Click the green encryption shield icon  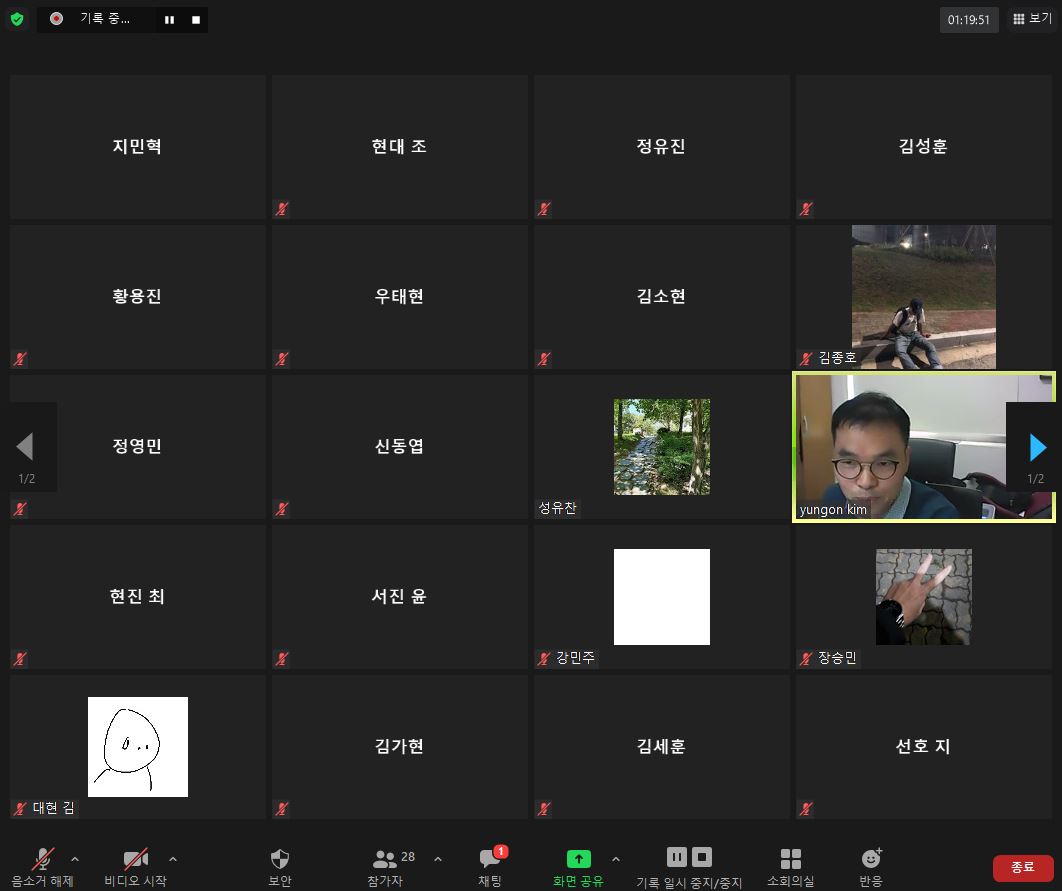[x=17, y=19]
